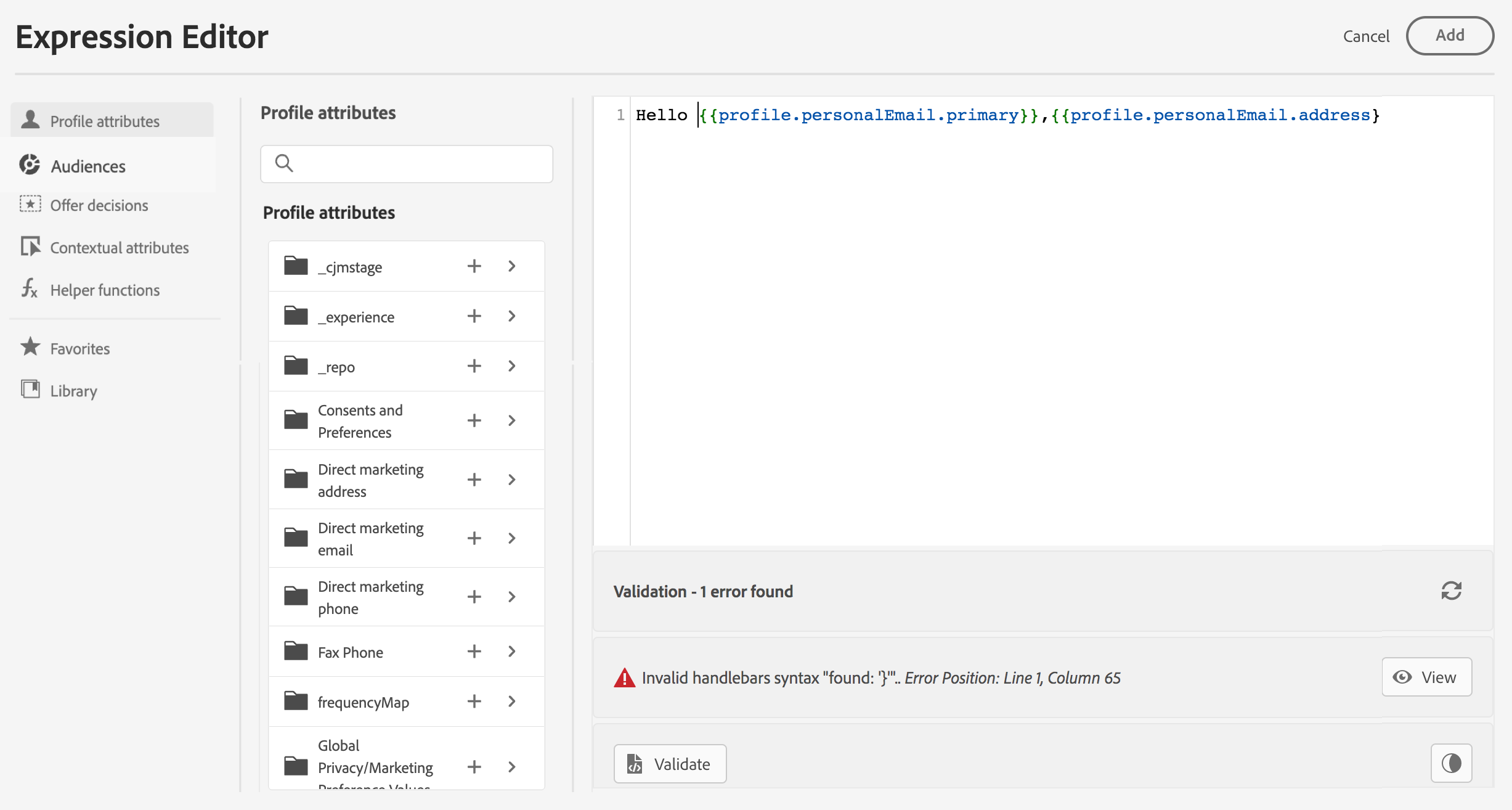Viewport: 1512px width, 810px height.
Task: Add frequencyMap using its plus icon
Action: (x=474, y=702)
